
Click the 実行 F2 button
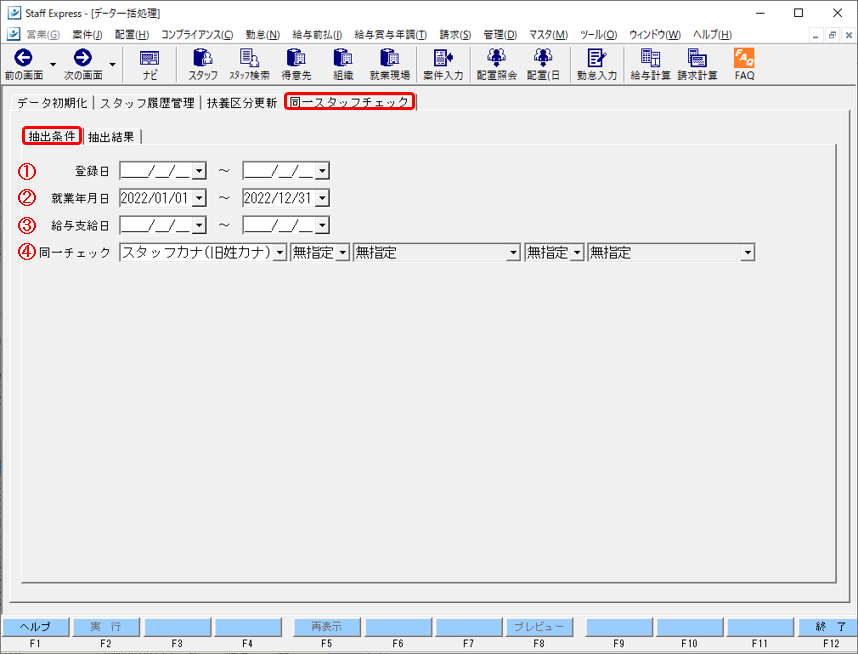click(x=106, y=627)
